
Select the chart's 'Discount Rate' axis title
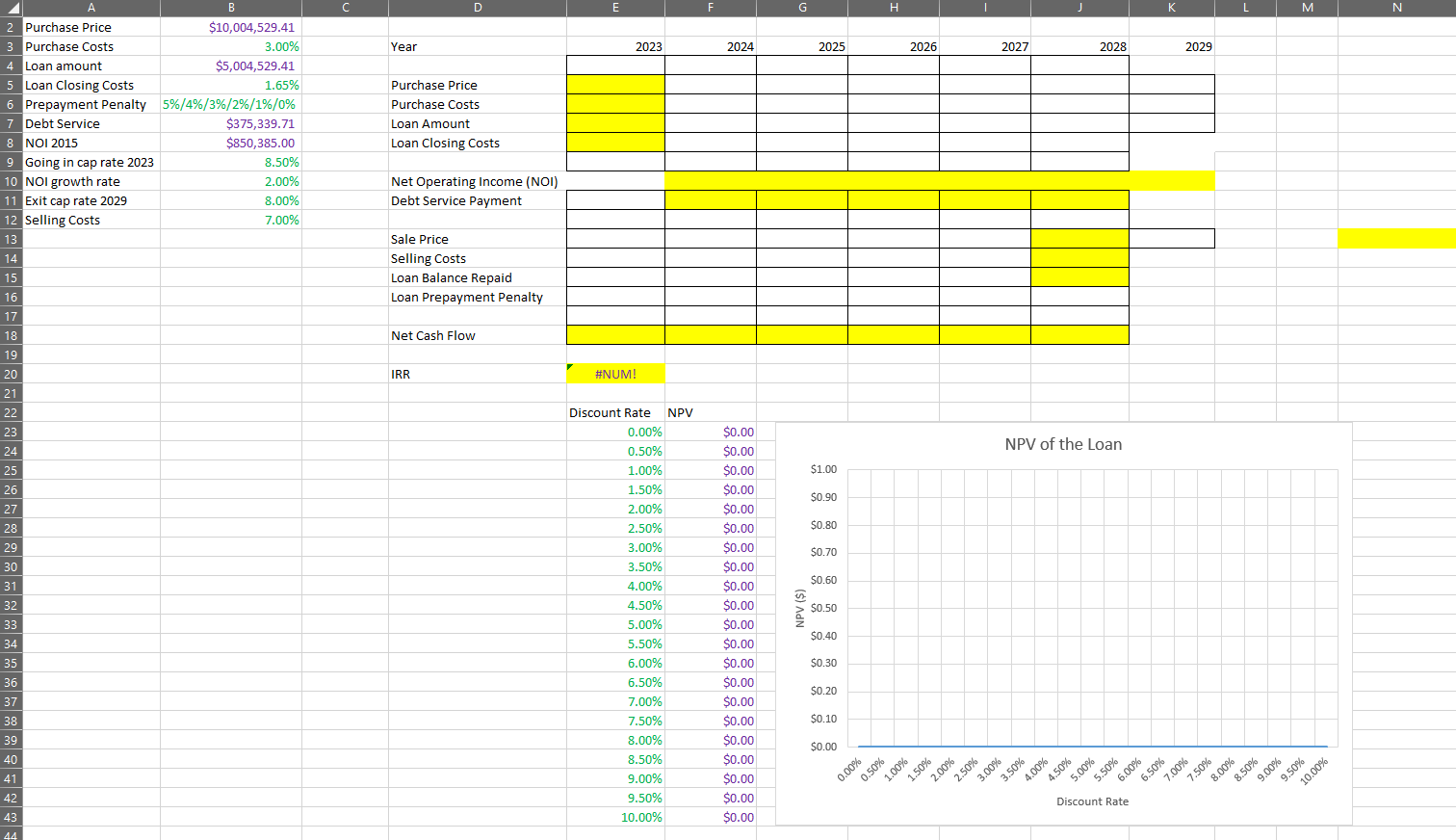1092,801
